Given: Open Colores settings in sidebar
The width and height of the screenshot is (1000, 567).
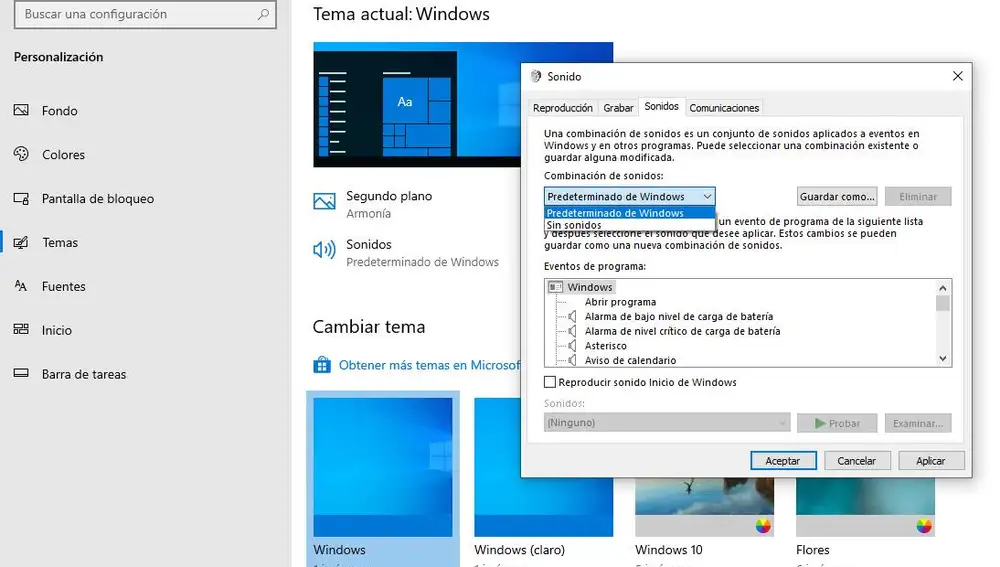Looking at the screenshot, I should (63, 154).
